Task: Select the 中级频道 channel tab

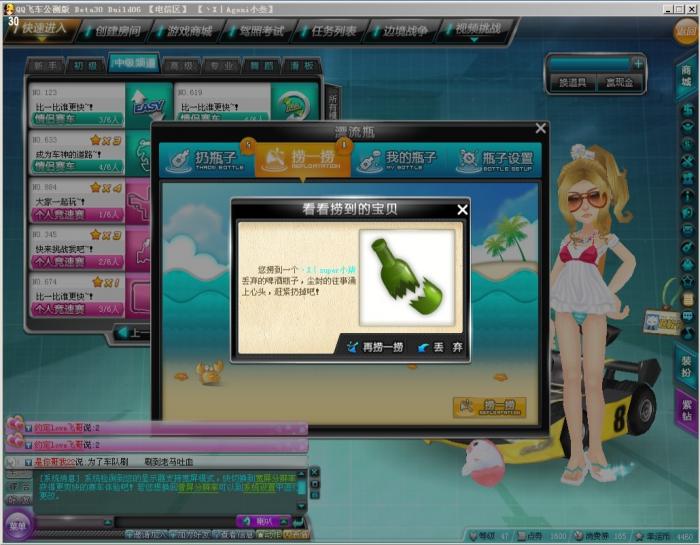Action: point(134,63)
